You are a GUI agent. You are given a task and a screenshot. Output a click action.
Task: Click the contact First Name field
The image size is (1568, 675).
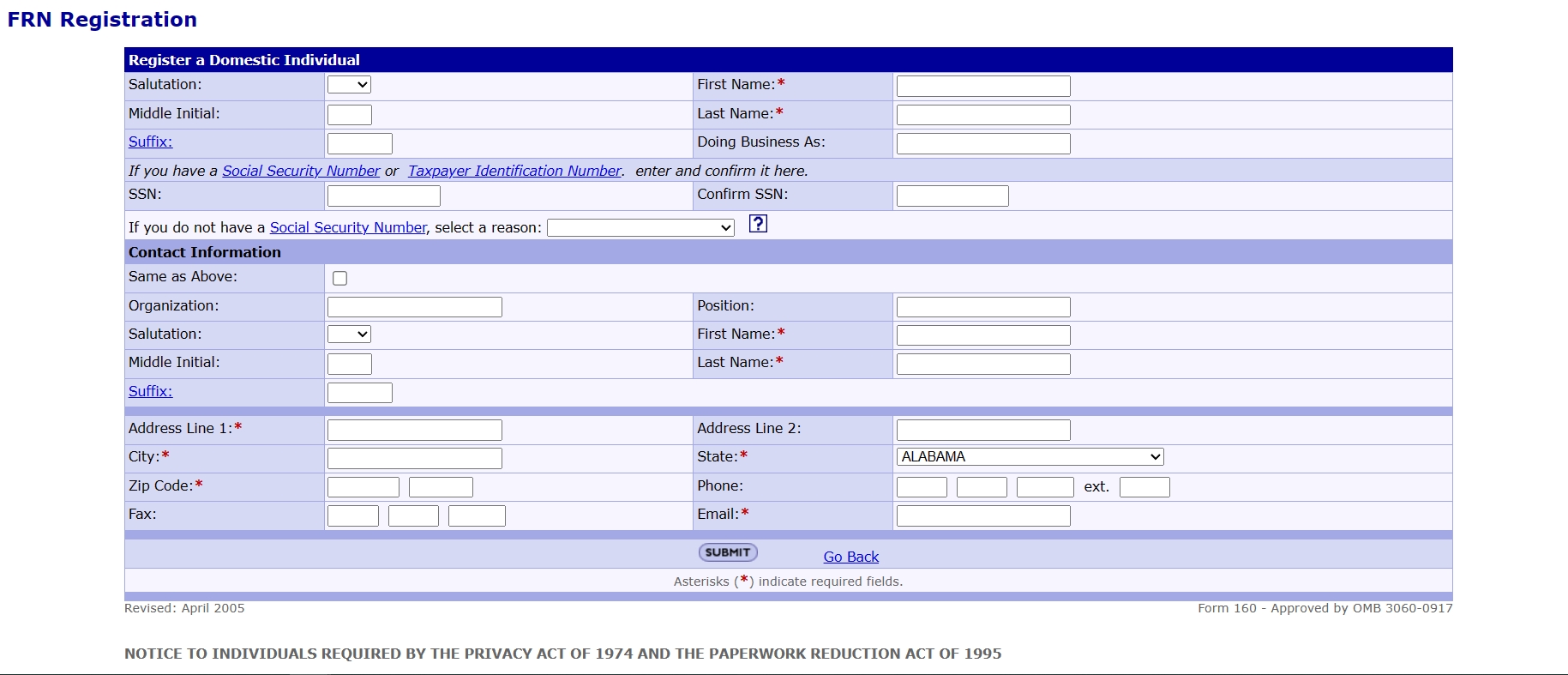(983, 334)
